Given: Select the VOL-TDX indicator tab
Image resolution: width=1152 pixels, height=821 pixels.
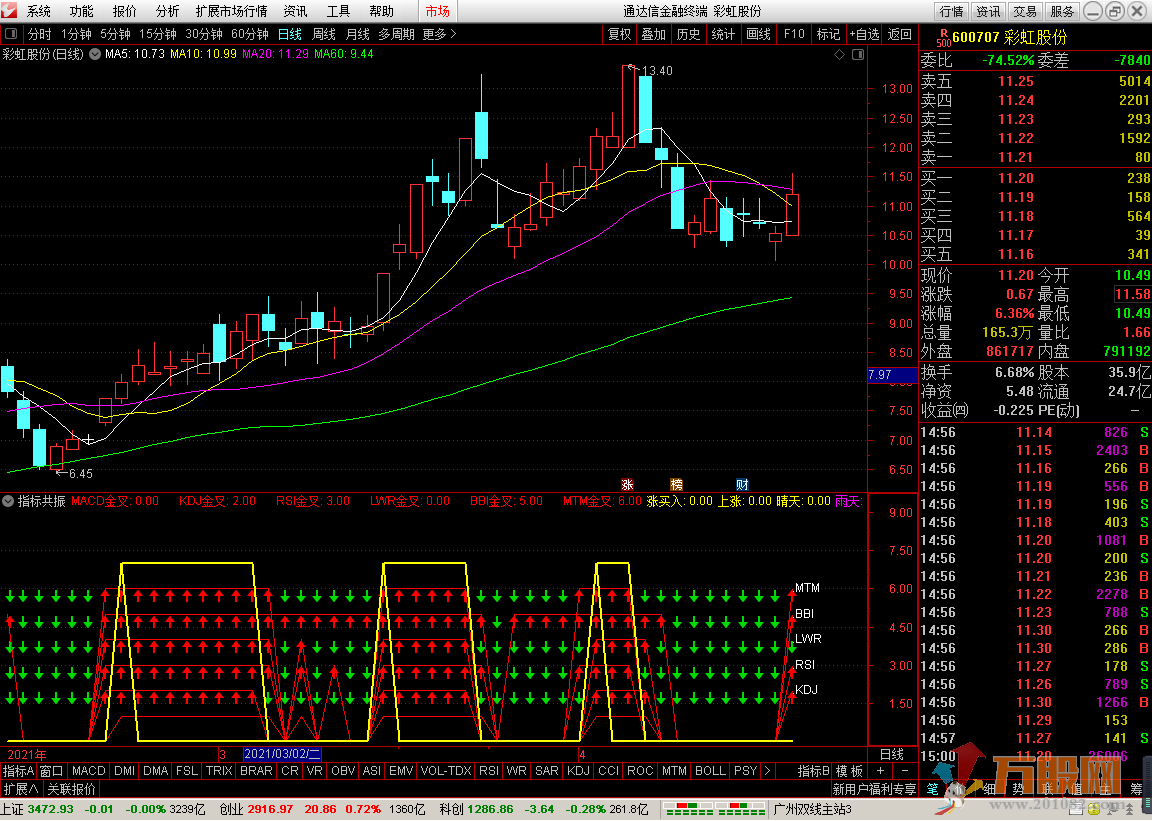Looking at the screenshot, I should (446, 770).
